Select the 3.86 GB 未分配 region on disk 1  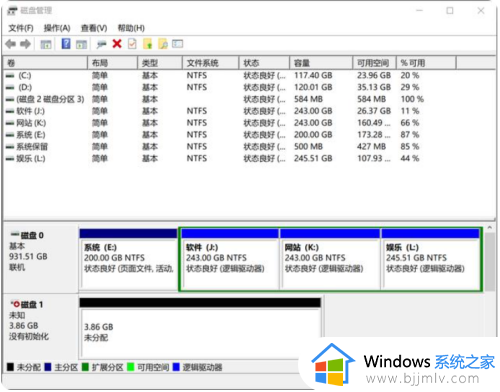[x=200, y=328]
